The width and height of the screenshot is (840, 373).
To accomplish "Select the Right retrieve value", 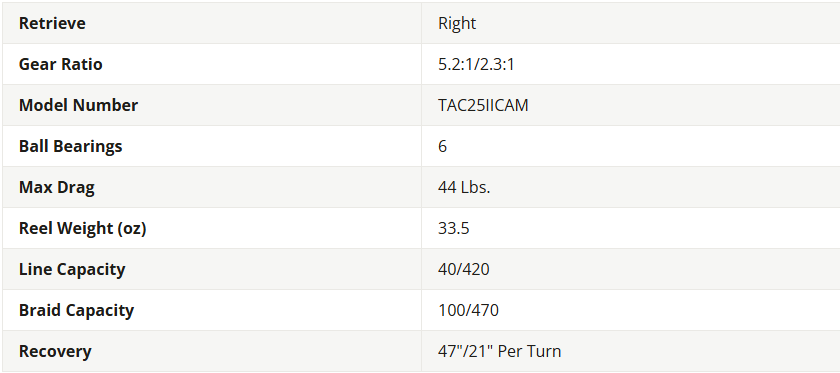I will (457, 23).
